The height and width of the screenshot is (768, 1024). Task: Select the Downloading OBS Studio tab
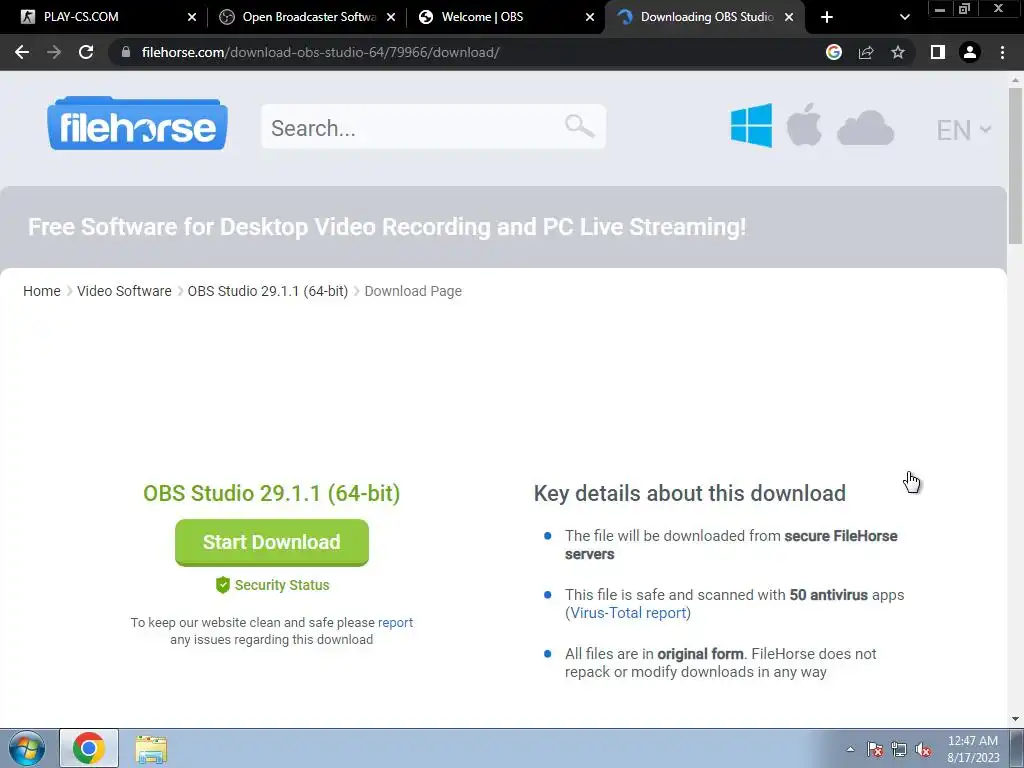coord(705,17)
